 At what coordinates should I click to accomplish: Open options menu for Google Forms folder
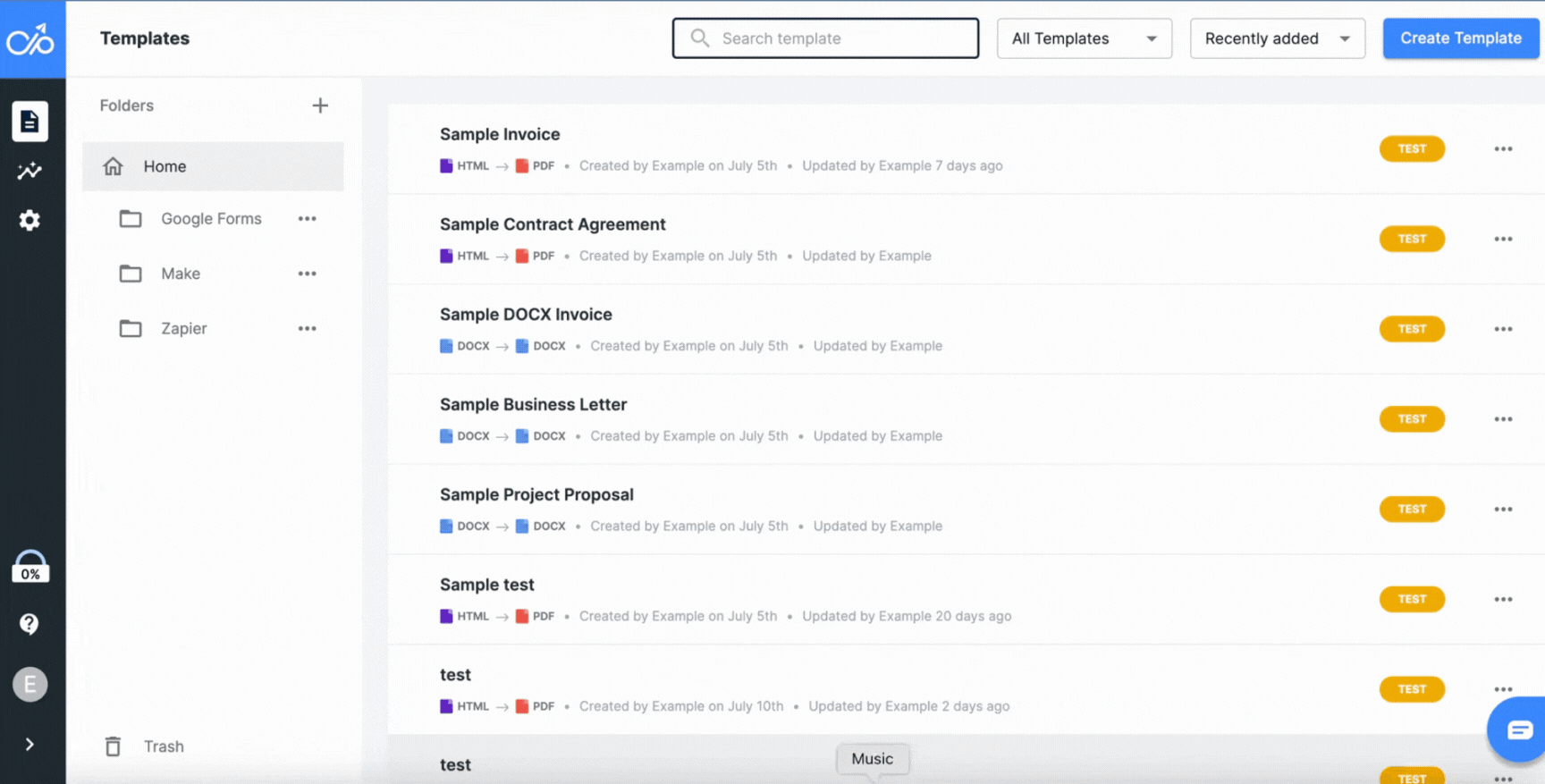click(x=307, y=219)
